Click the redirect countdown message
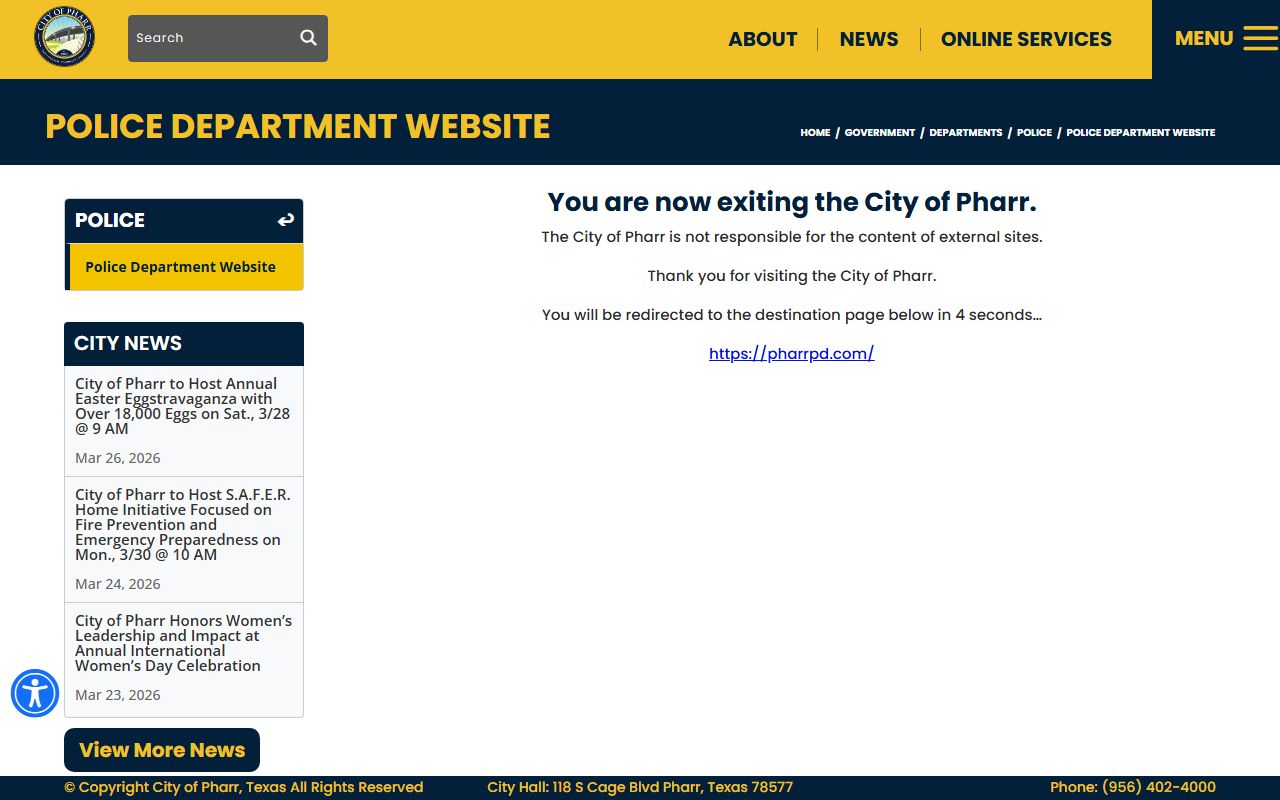The image size is (1280, 800). pos(792,315)
